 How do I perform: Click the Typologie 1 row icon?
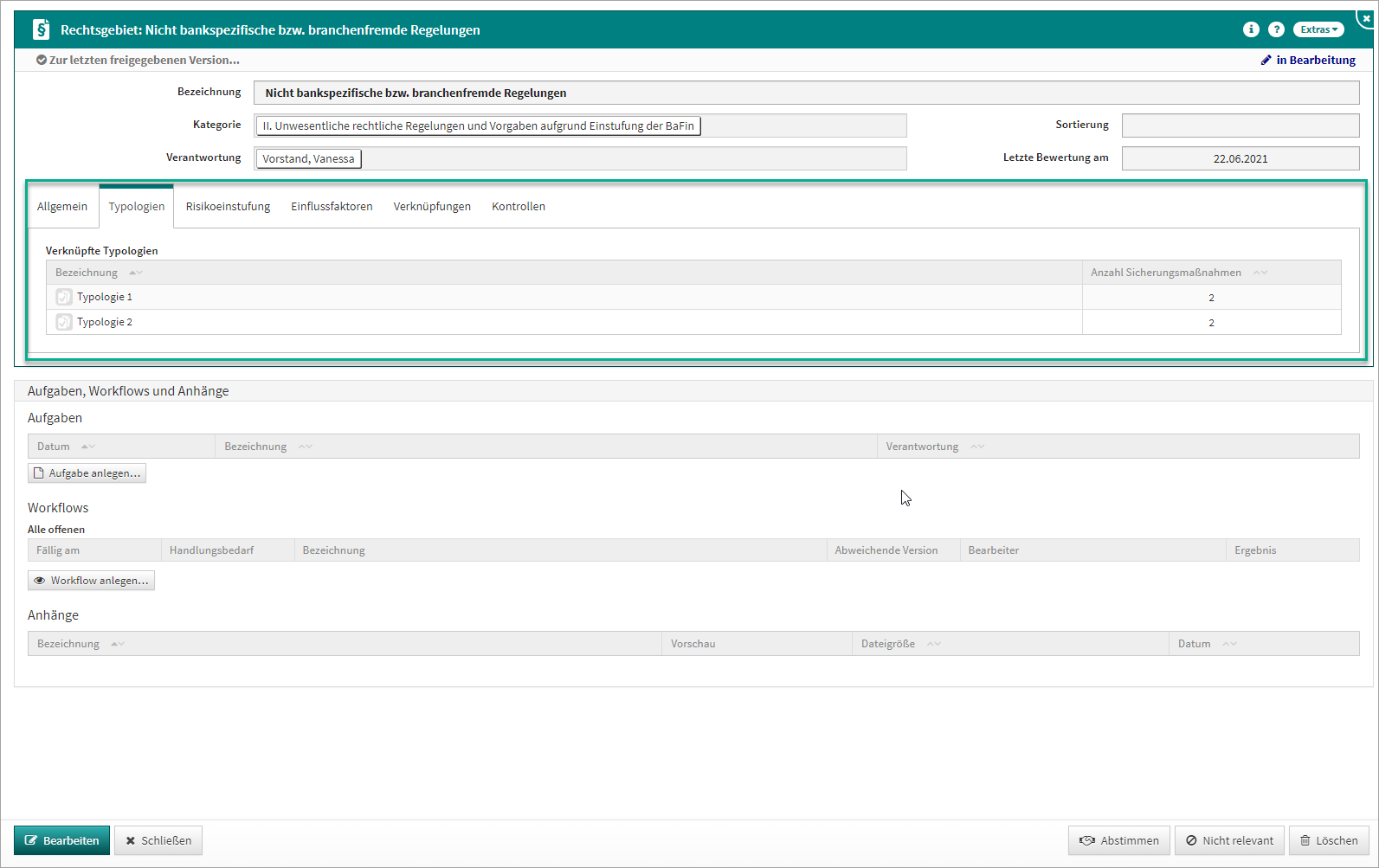(x=64, y=297)
